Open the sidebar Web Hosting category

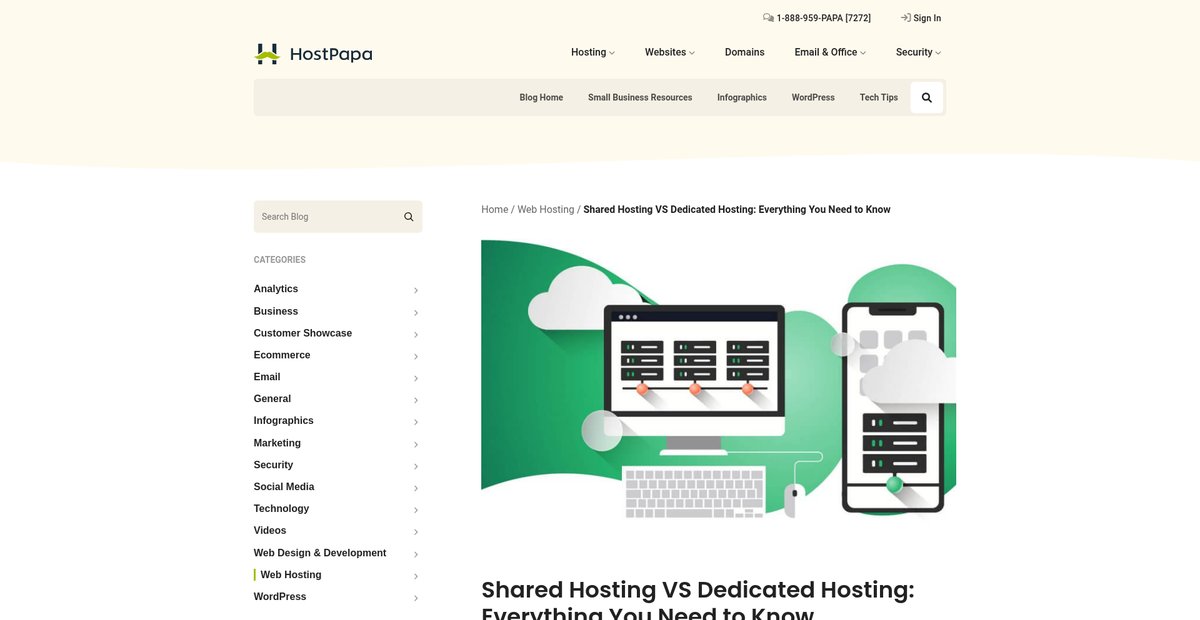click(x=291, y=575)
